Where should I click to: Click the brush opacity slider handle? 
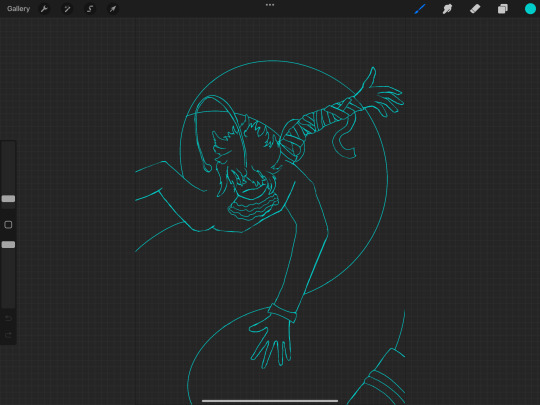pos(8,245)
